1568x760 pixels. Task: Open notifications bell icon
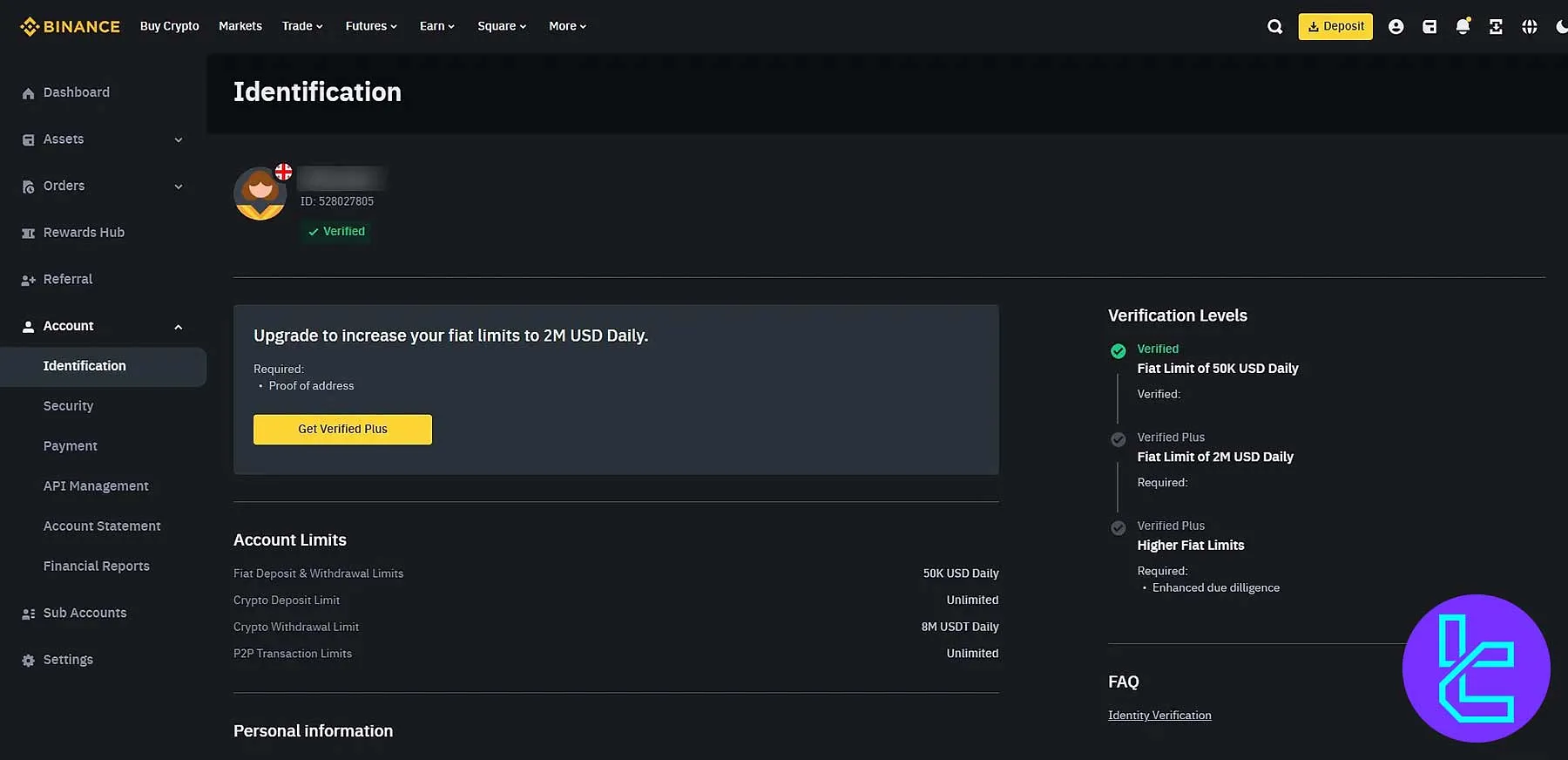pyautogui.click(x=1463, y=27)
